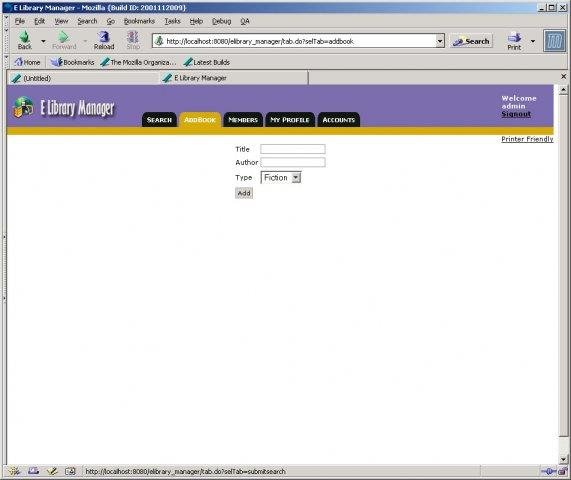571x480 pixels.
Task: Click the Title input field
Action: coord(293,149)
